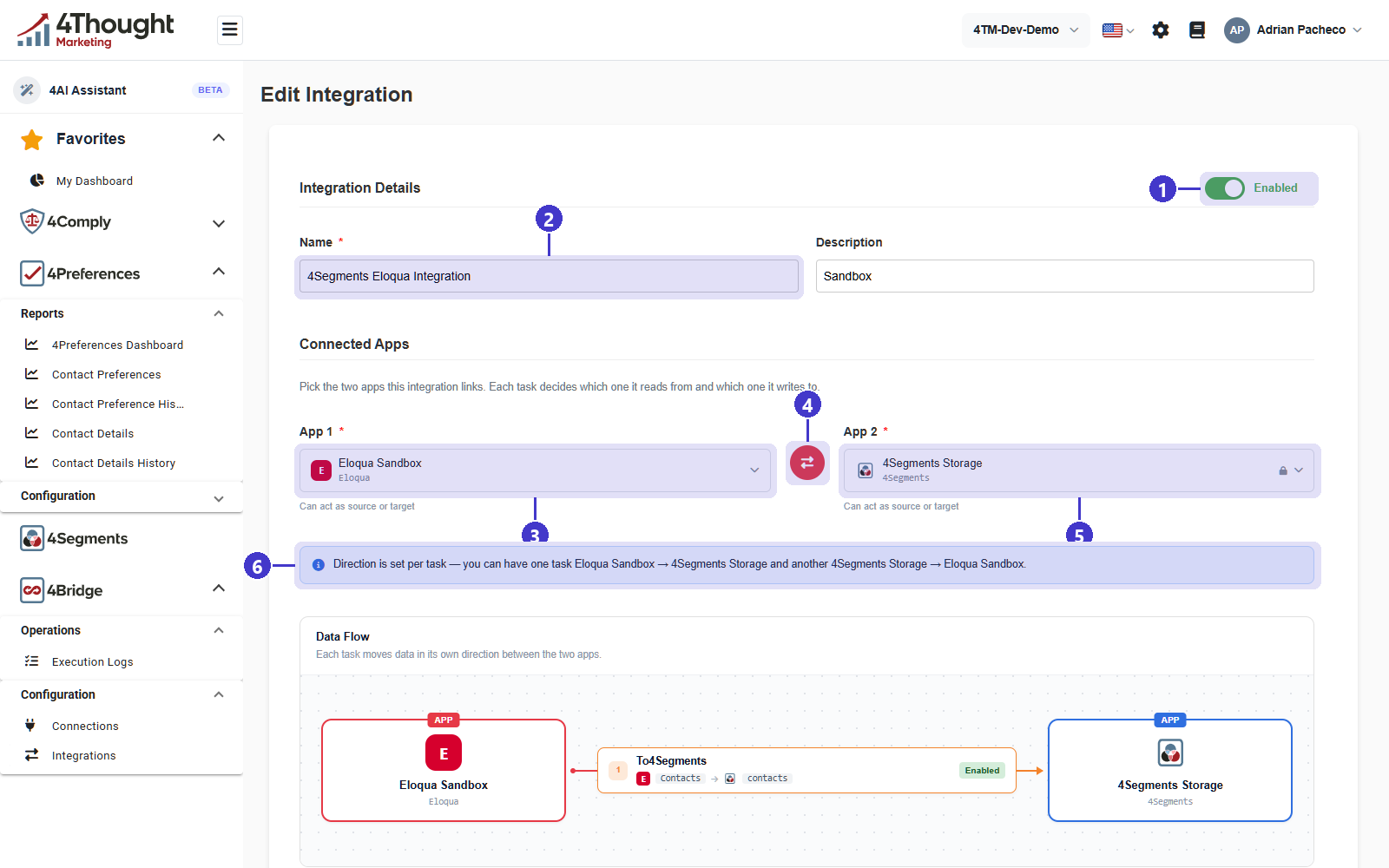Open the documentation book icon
Screen dimensions: 1389x868
[x=1197, y=30]
